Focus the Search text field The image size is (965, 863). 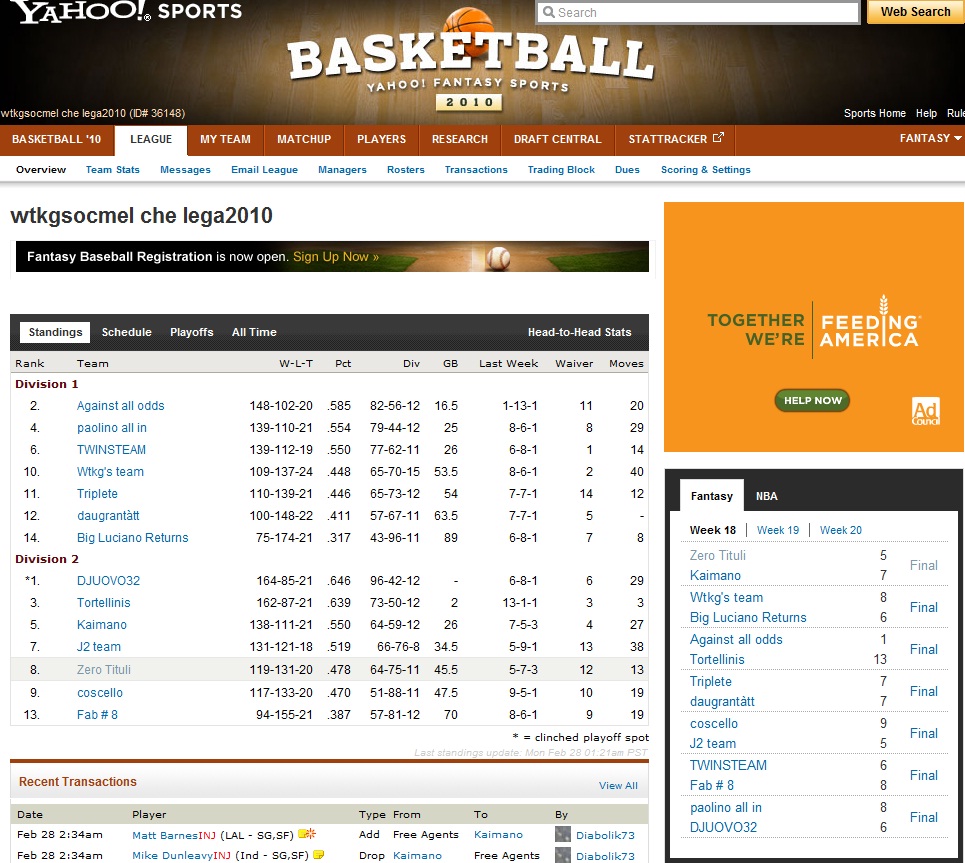point(705,13)
